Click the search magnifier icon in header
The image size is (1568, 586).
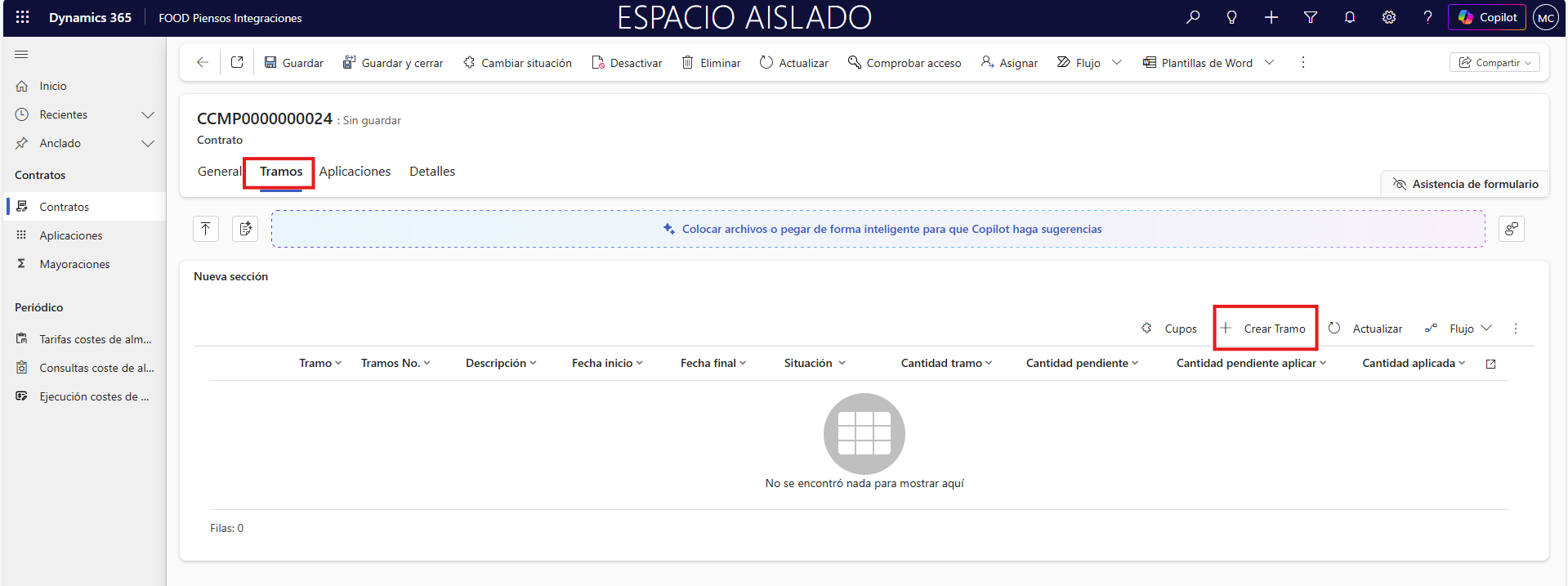click(1193, 17)
